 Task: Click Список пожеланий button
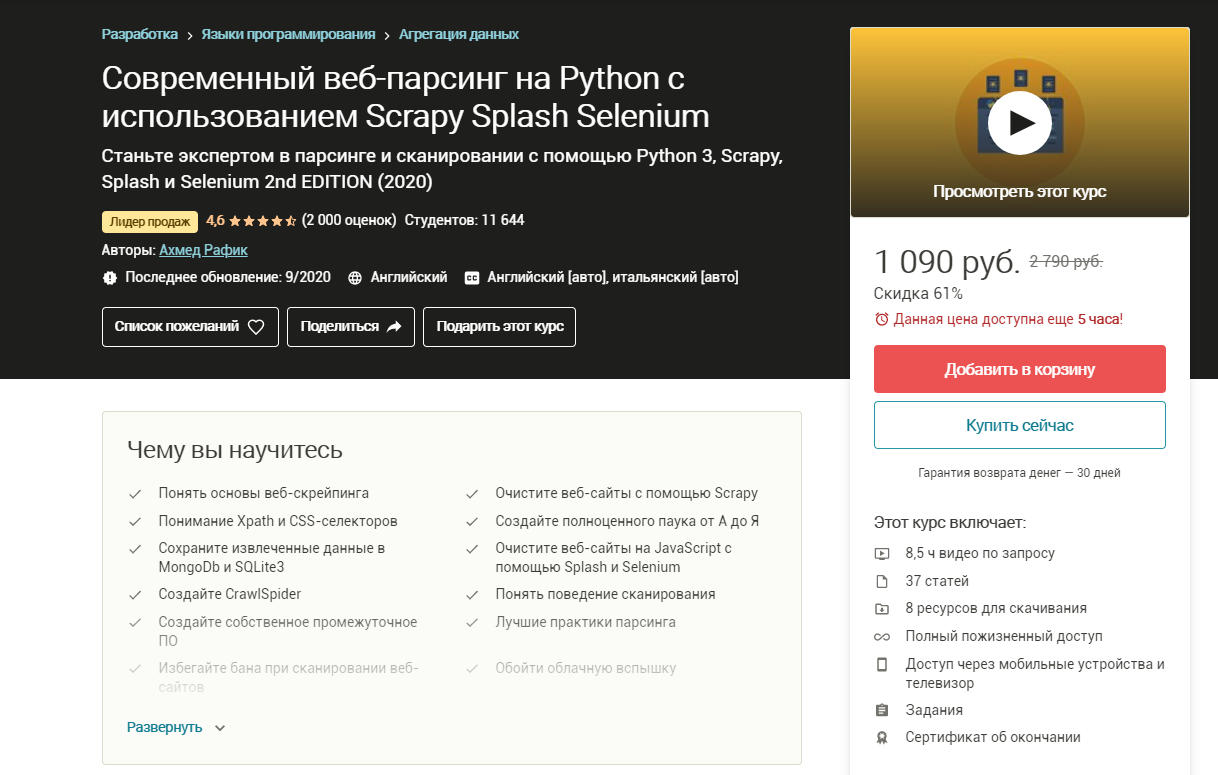(190, 327)
